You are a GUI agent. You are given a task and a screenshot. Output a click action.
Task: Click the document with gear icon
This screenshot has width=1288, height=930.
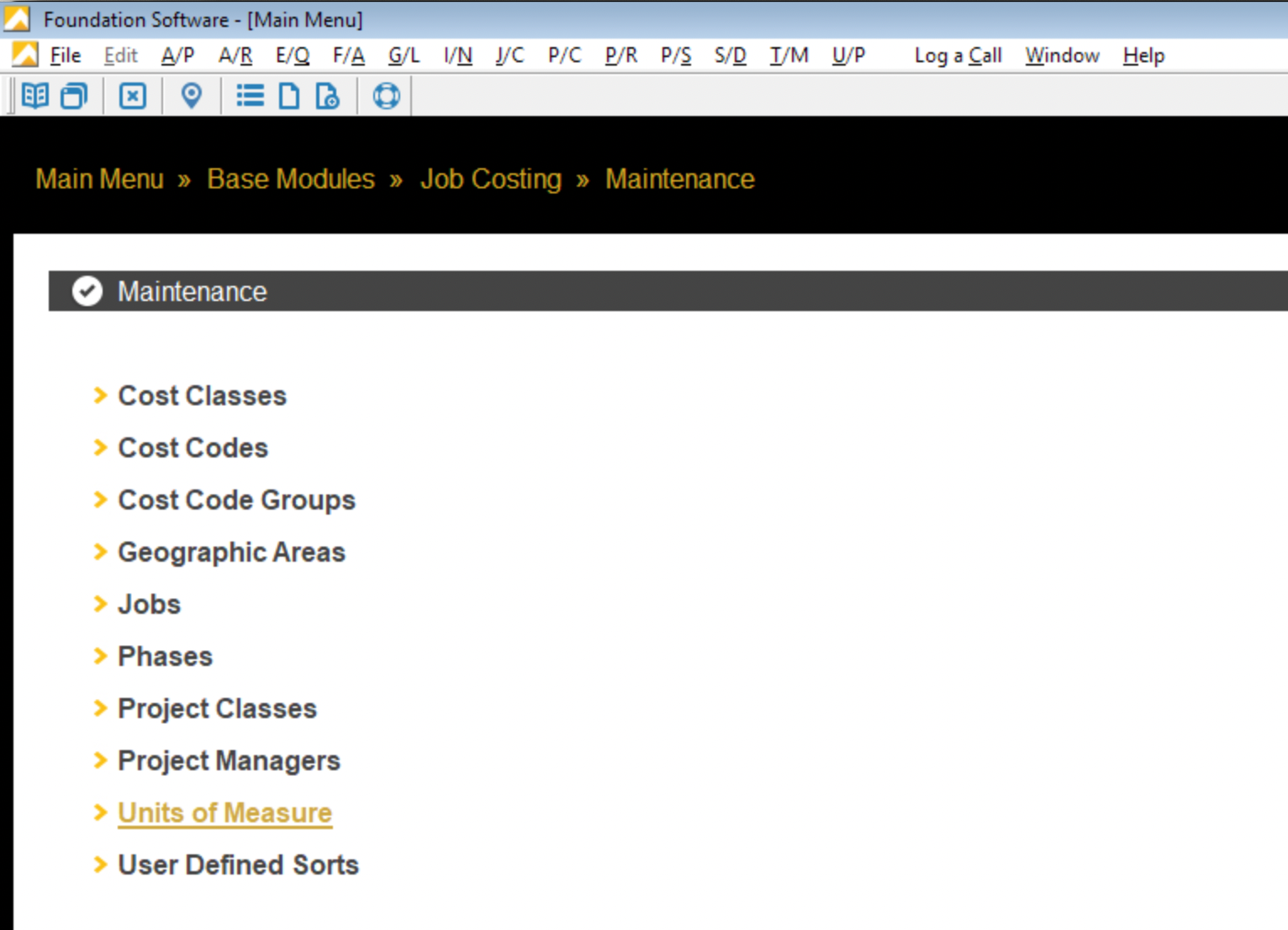328,96
